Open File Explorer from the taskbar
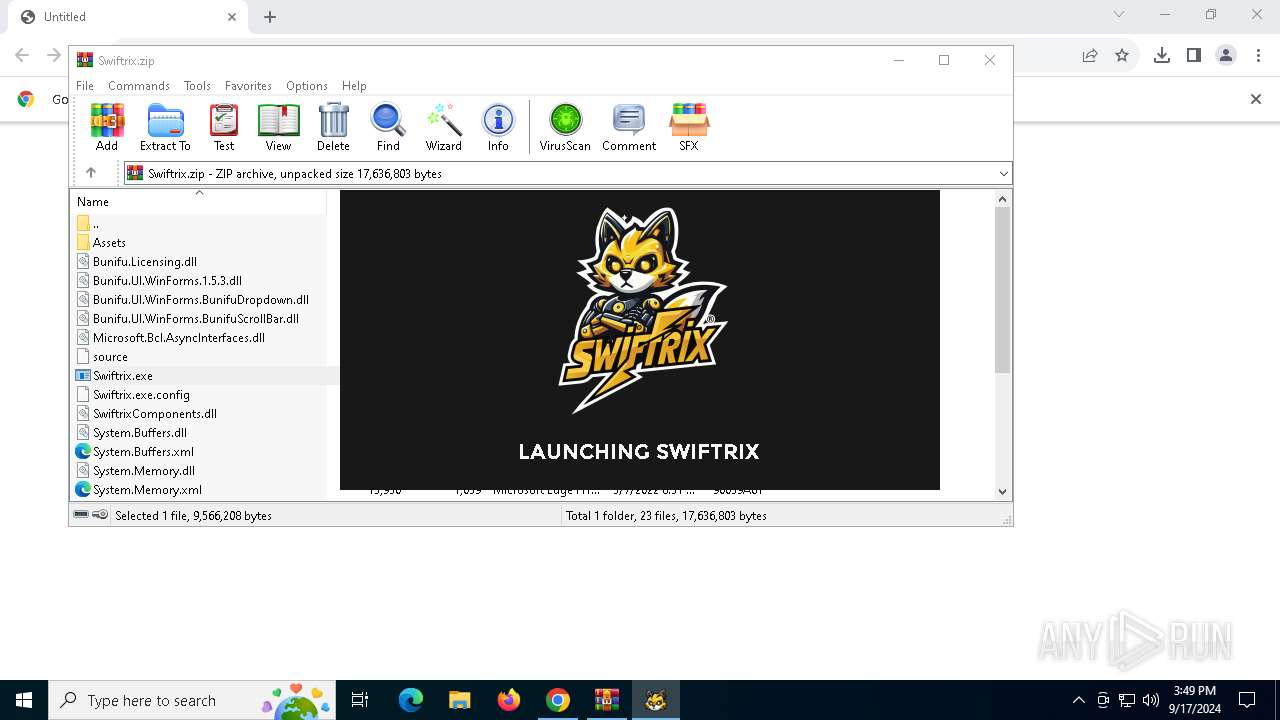Viewport: 1280px width, 720px height. (459, 700)
